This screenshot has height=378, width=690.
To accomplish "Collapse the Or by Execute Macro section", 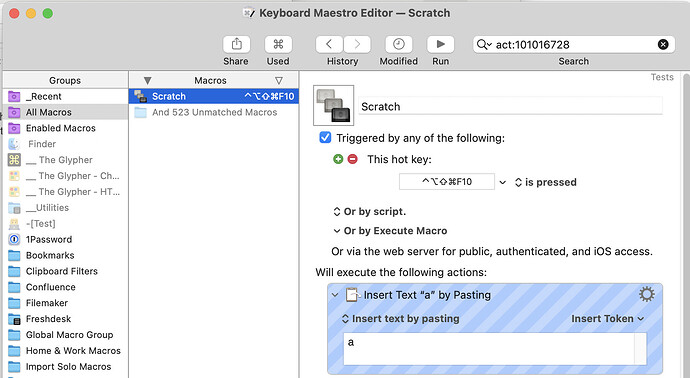I will pos(337,231).
